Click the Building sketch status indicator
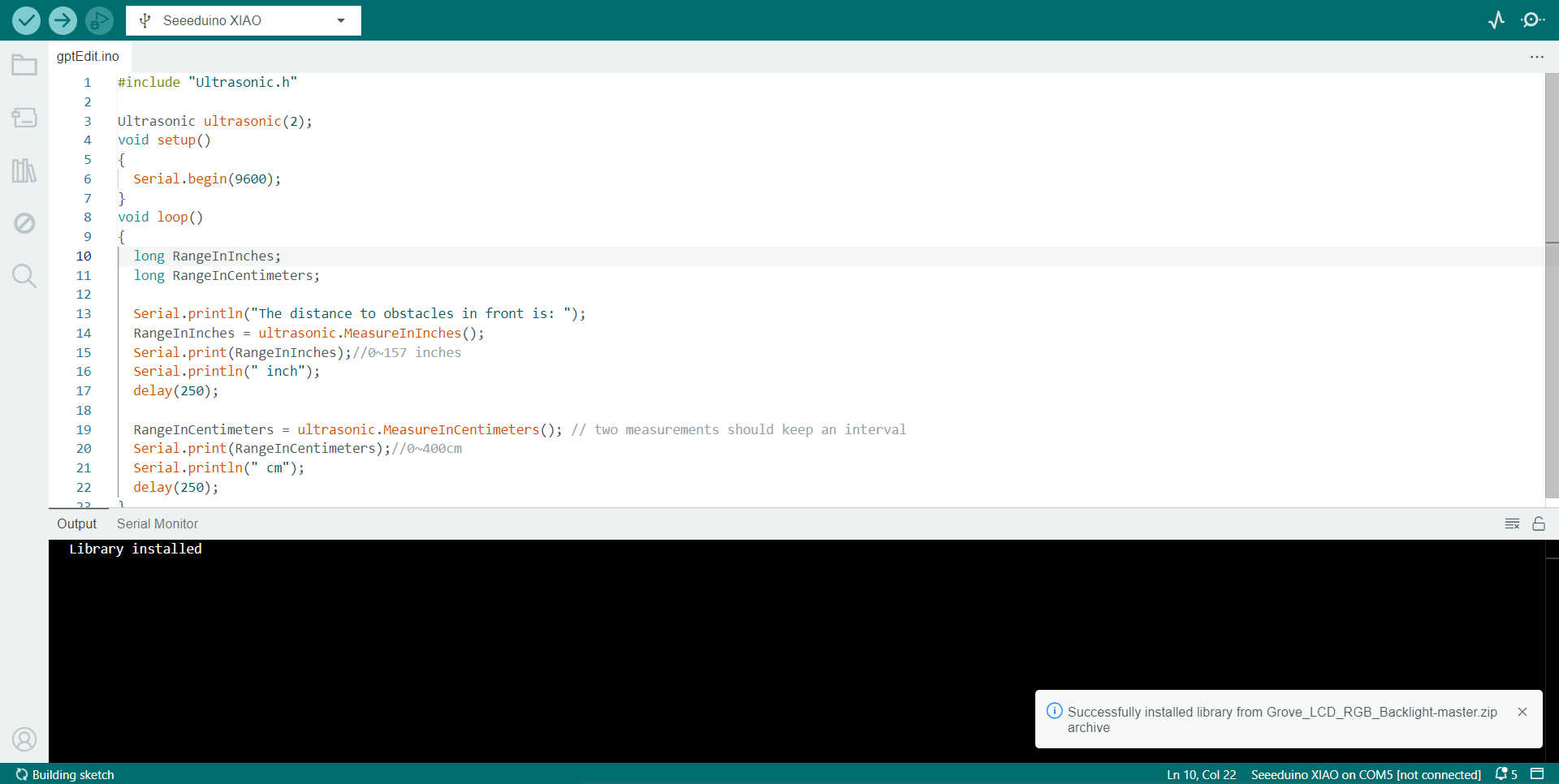 tap(65, 775)
